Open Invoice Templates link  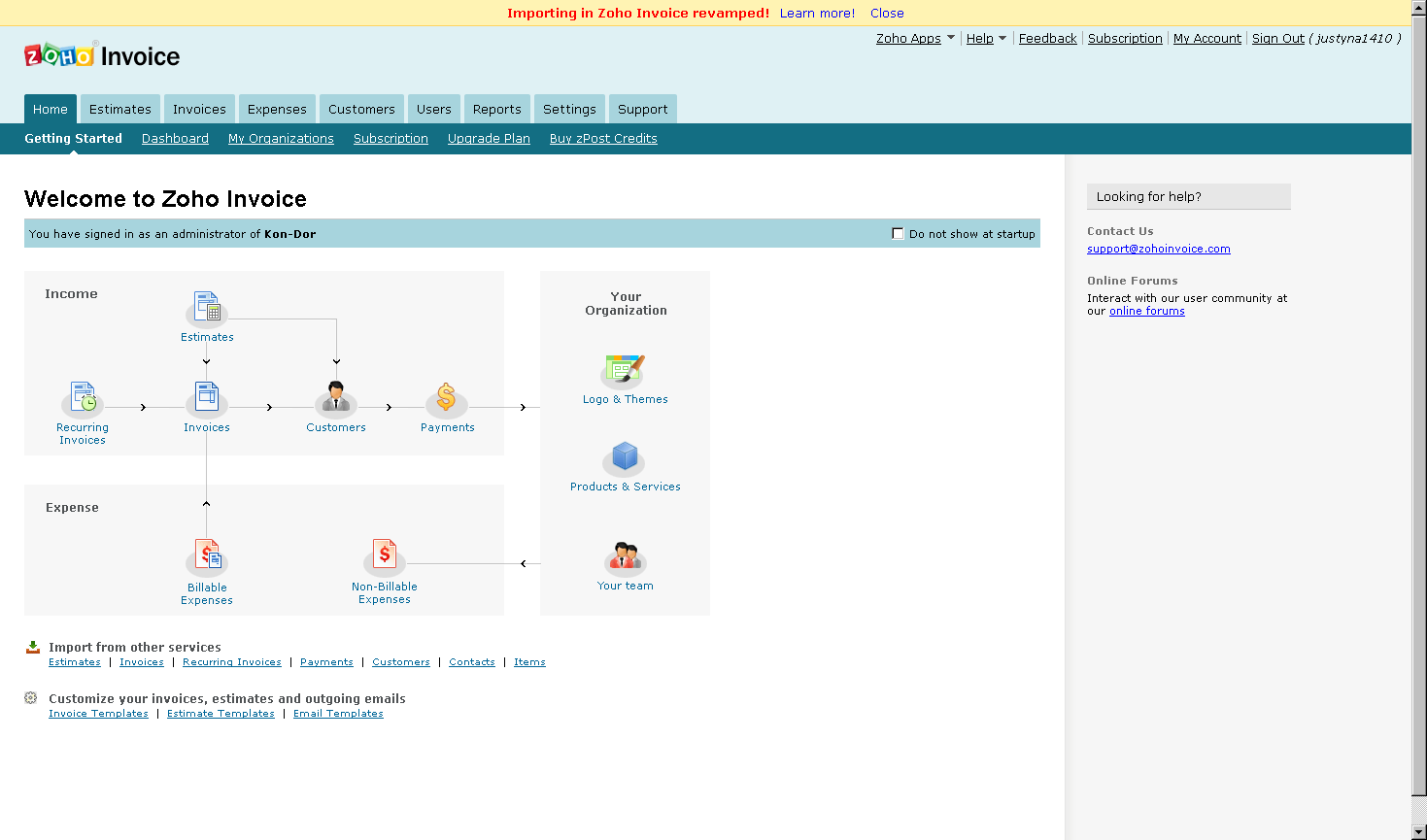point(98,713)
